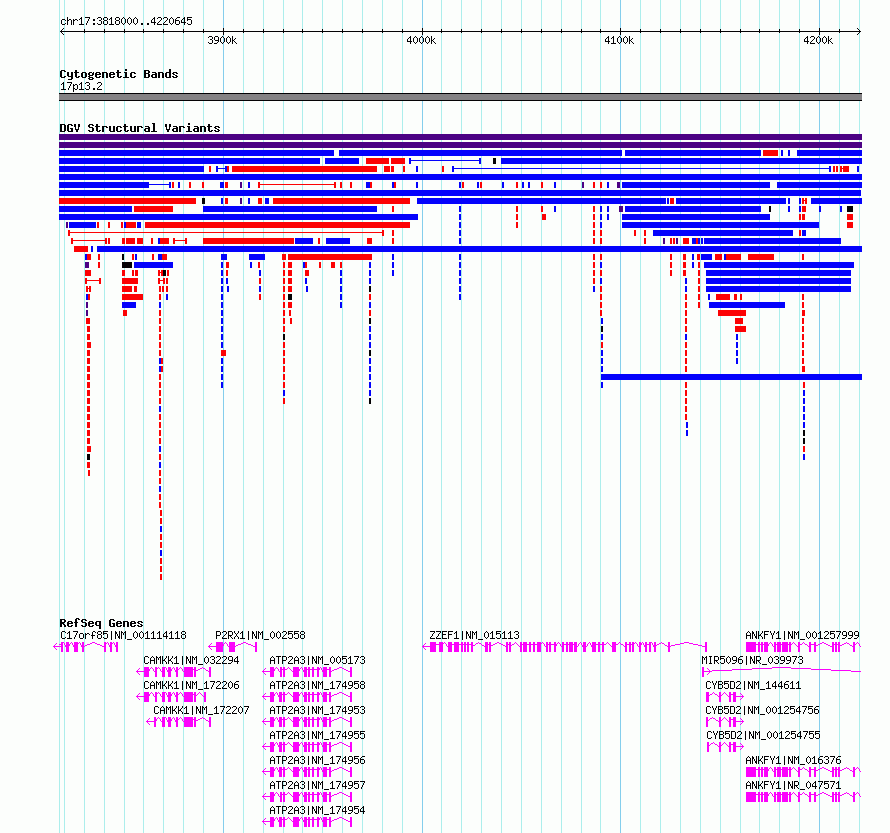Open the ANKFY1|NR_047571 transcript label
This screenshot has width=890, height=833.
(x=793, y=785)
